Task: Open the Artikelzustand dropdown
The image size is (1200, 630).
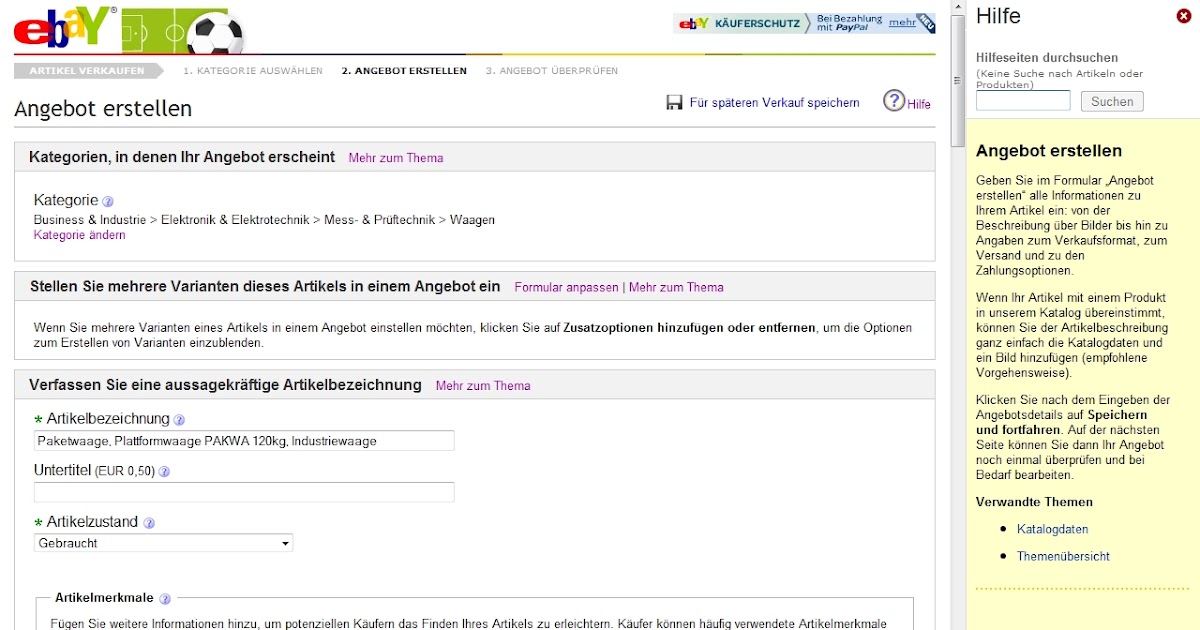Action: 164,543
